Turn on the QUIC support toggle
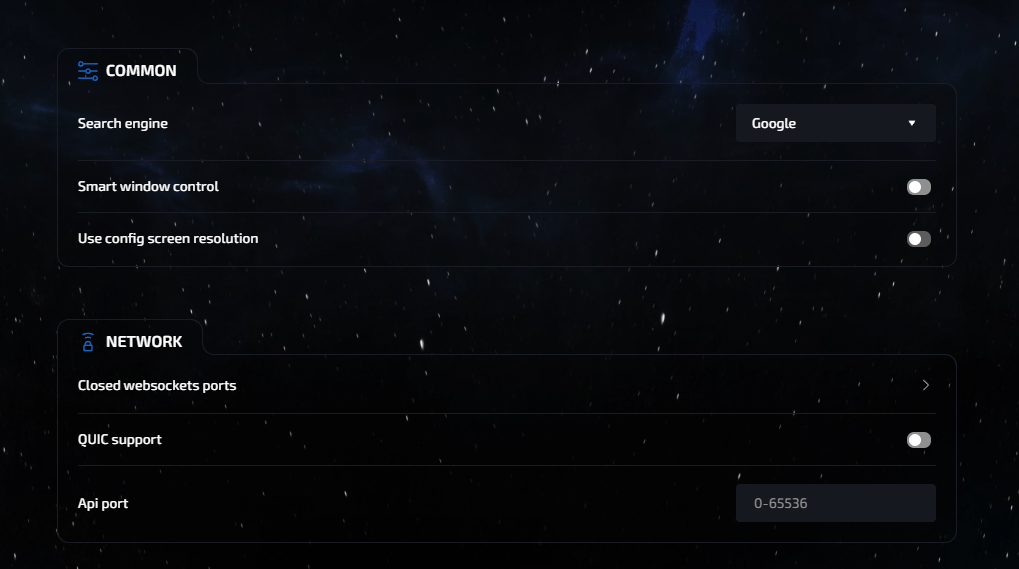1019x569 pixels. 918,440
